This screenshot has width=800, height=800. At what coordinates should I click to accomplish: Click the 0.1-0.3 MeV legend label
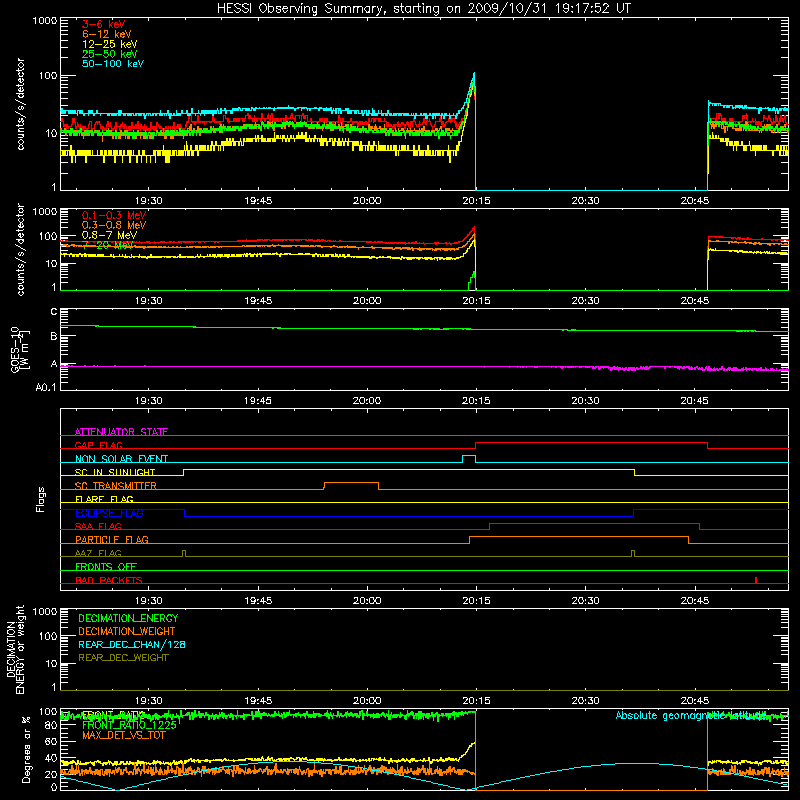114,215
